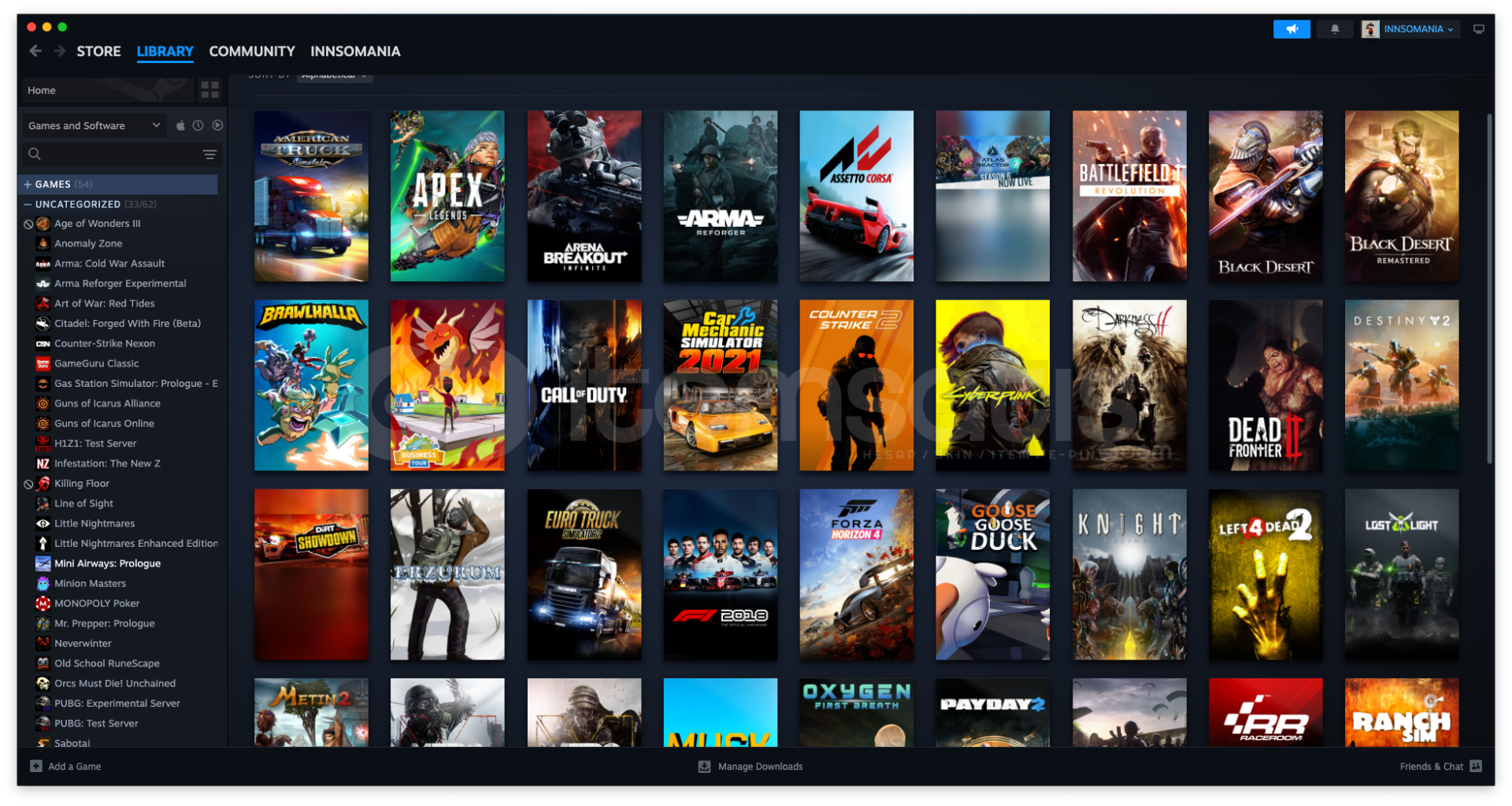Switch to collections grid view icon
Screen dimensions: 1512x806
click(209, 90)
